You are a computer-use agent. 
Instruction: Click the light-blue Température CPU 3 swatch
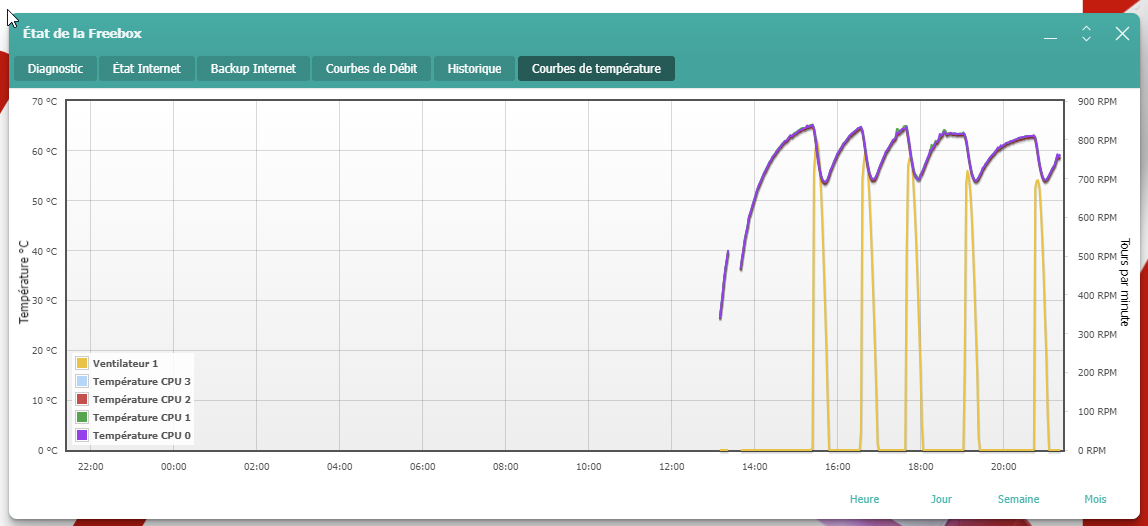pyautogui.click(x=82, y=381)
